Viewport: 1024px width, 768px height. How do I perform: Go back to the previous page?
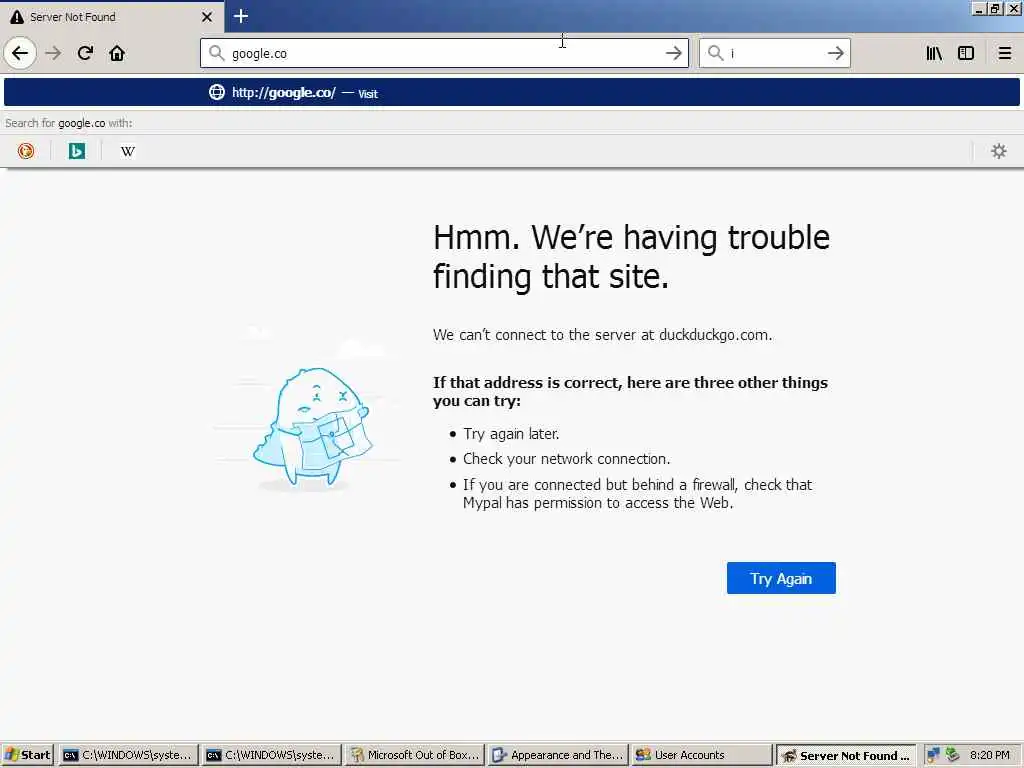(x=20, y=53)
